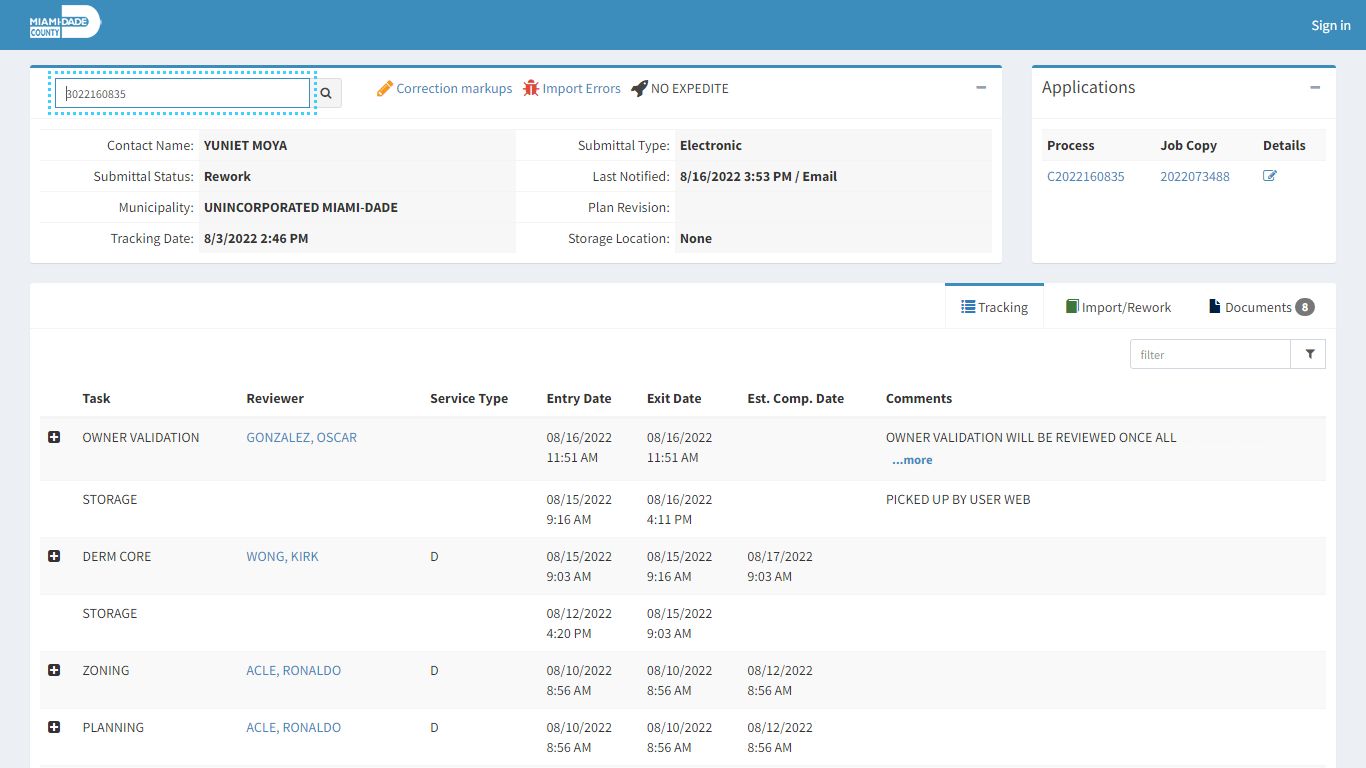1366x768 pixels.
Task: Expand the DERM CORE task row
Action: [54, 556]
